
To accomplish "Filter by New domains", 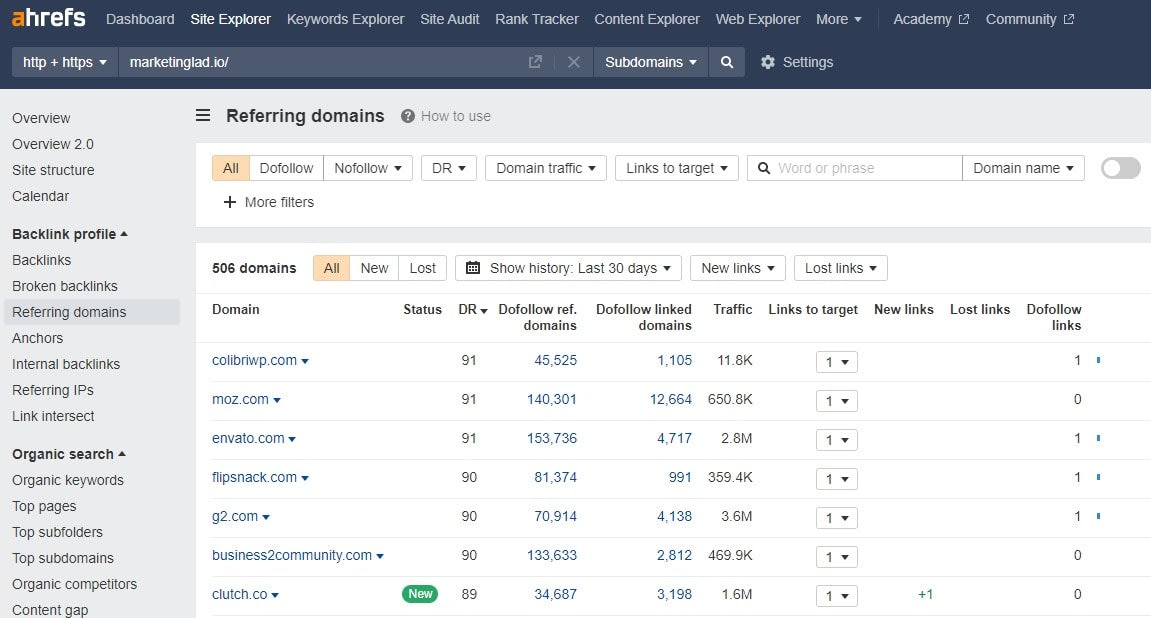I will tap(374, 268).
